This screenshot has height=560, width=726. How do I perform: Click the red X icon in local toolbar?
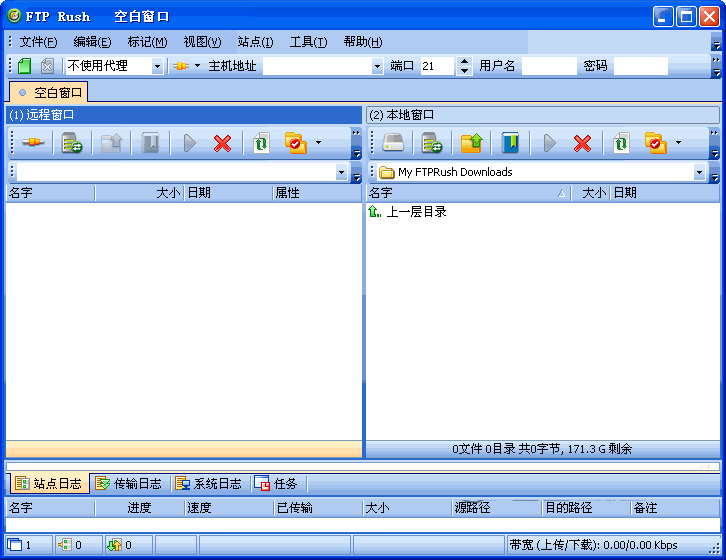(582, 144)
